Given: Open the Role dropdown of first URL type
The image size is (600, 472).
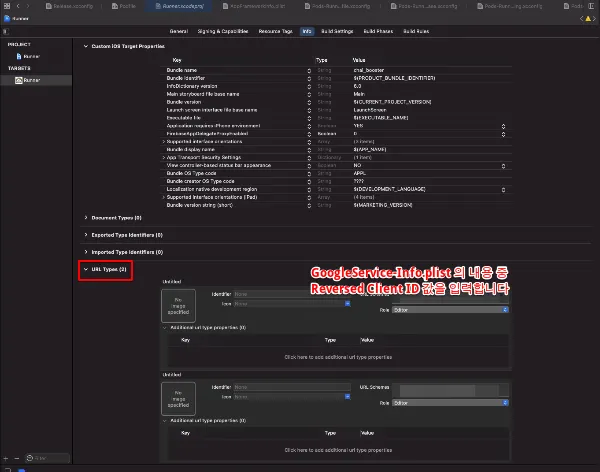Looking at the screenshot, I should point(450,309).
